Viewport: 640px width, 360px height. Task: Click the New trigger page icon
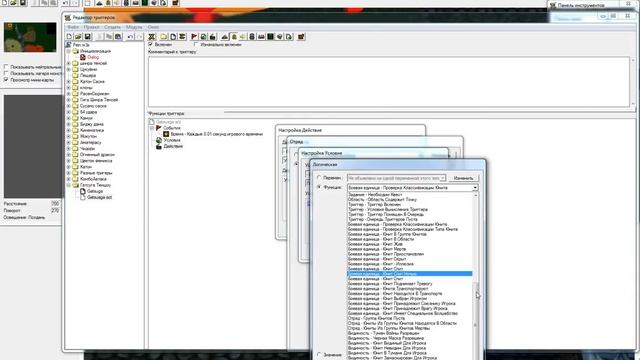pyautogui.click(x=173, y=37)
